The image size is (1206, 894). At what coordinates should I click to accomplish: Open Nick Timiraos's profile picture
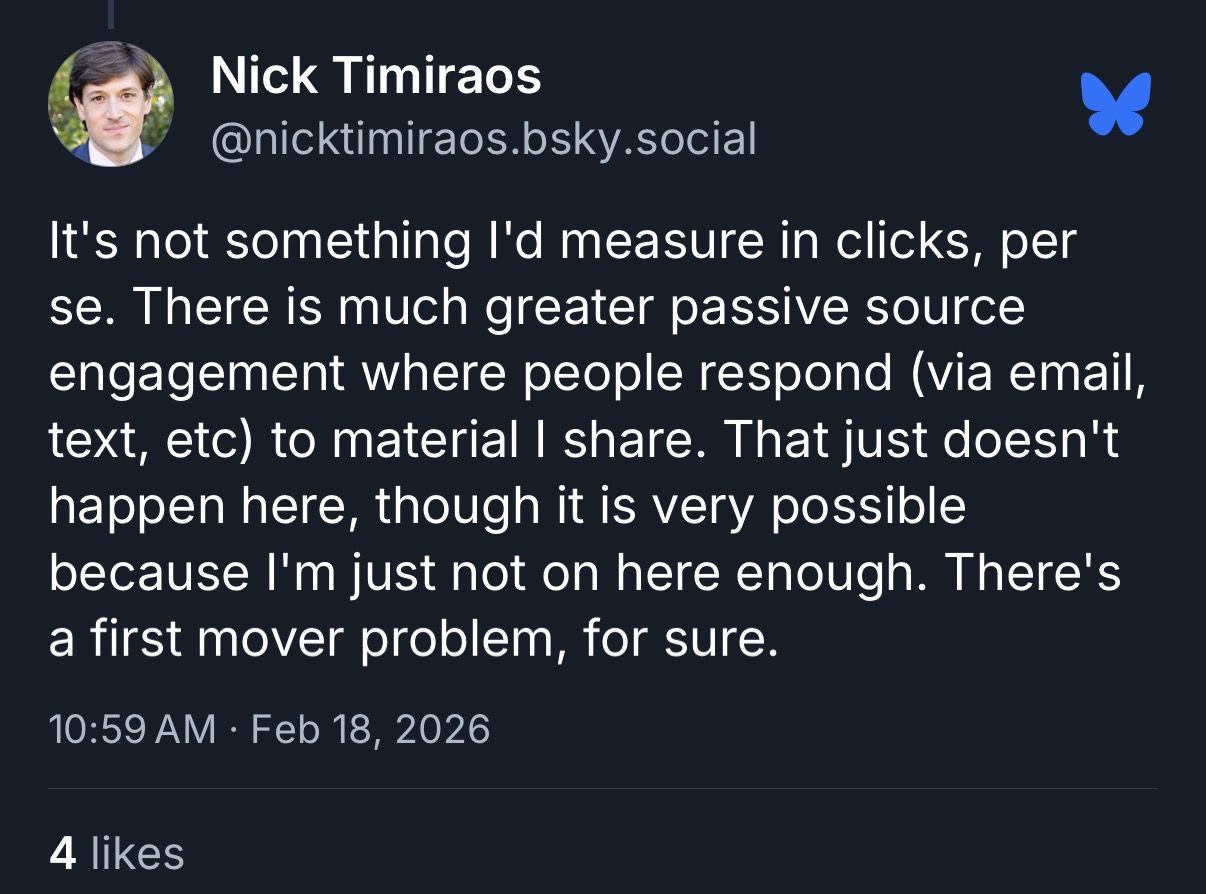[x=110, y=103]
